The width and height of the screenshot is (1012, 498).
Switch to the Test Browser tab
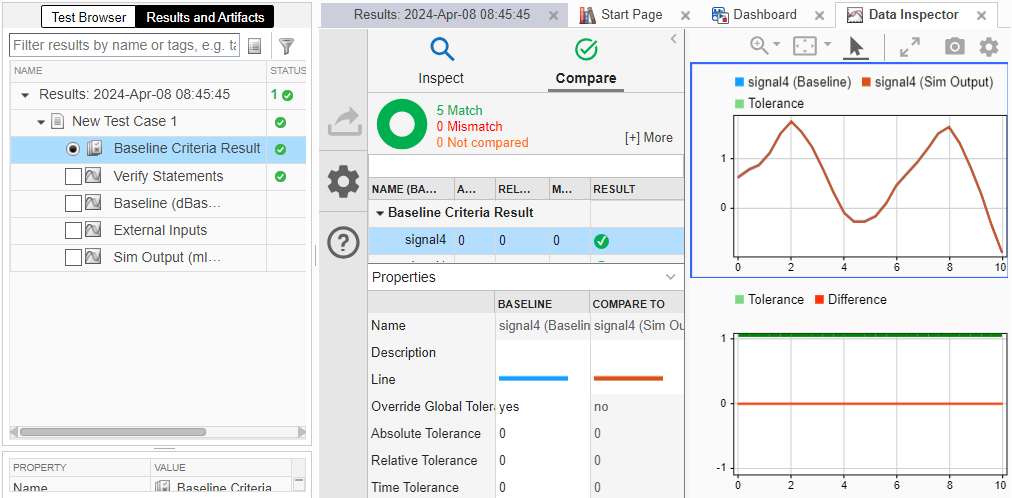click(89, 17)
